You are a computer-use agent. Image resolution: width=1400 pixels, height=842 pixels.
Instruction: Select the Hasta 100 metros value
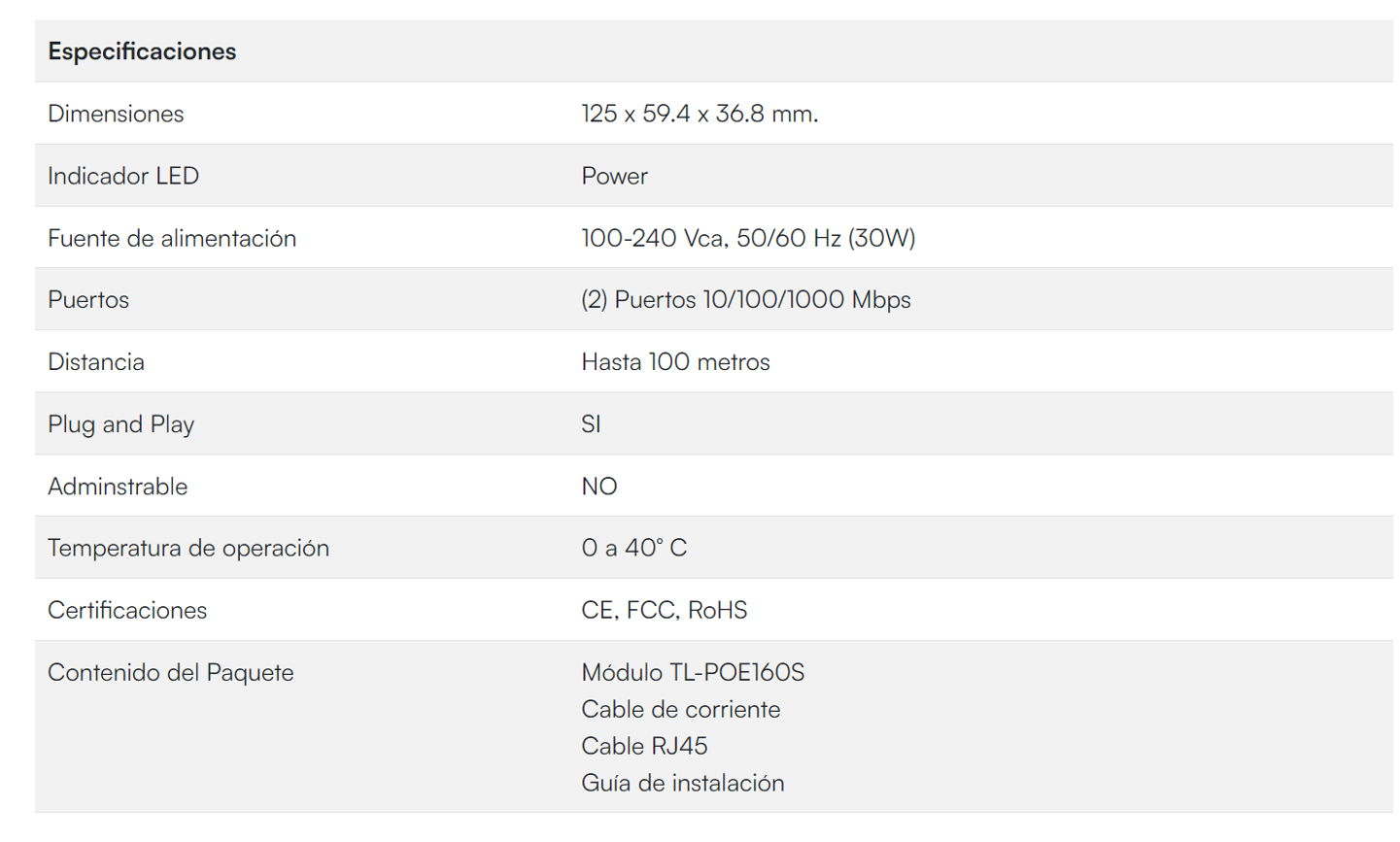[x=675, y=361]
